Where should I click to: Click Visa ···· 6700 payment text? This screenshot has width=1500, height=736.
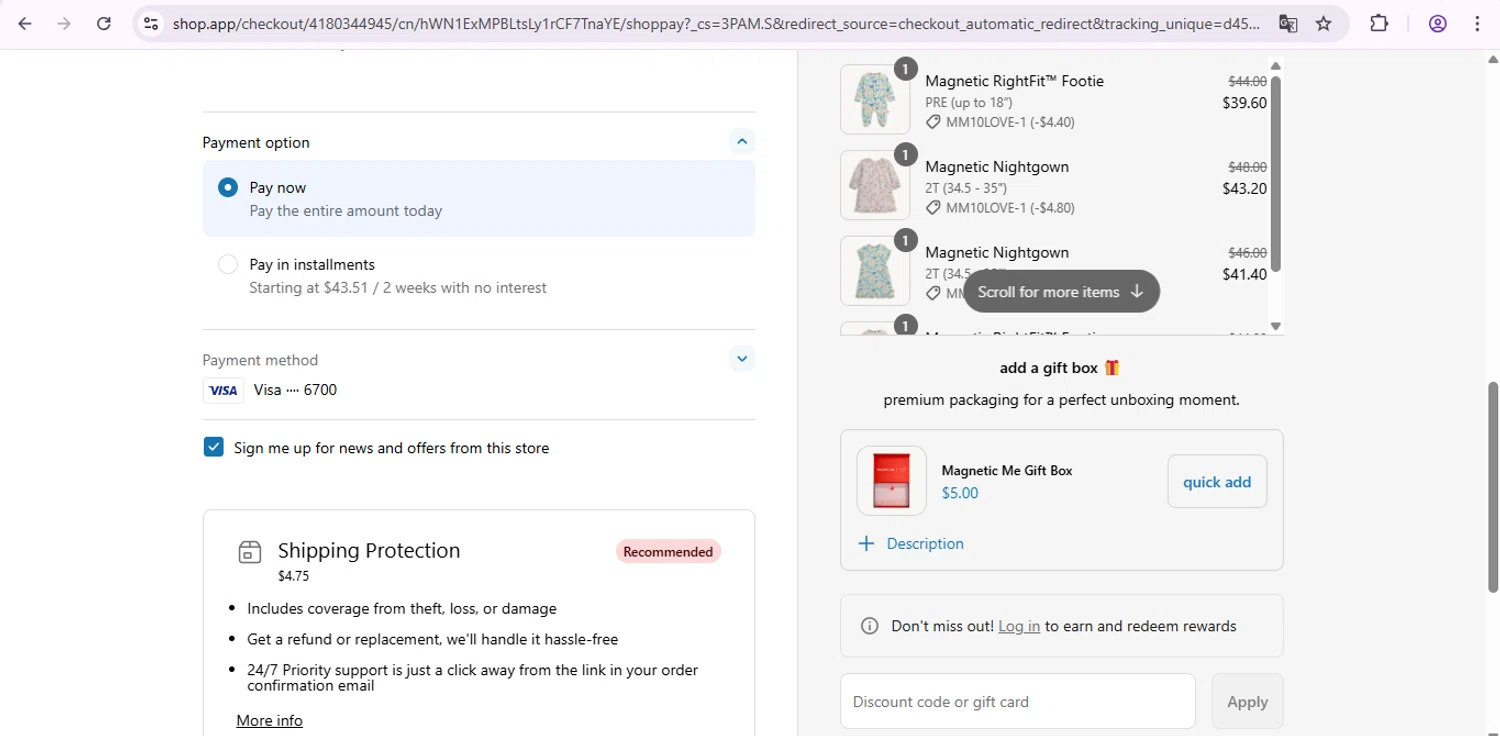point(295,390)
